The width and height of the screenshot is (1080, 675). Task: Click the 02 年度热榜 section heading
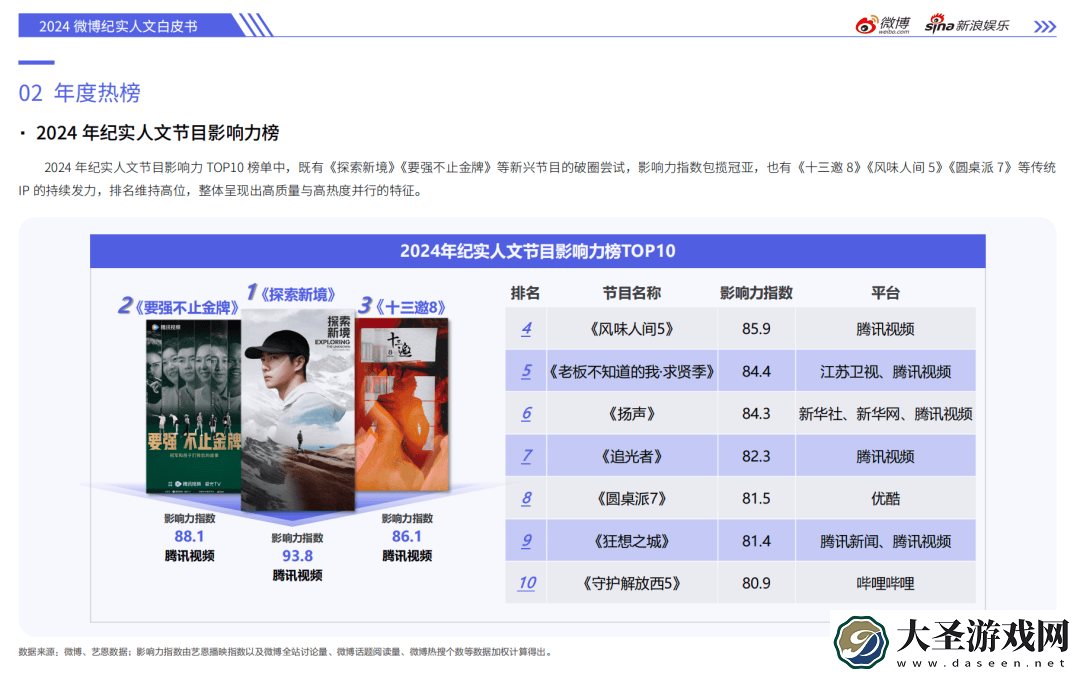pyautogui.click(x=79, y=92)
